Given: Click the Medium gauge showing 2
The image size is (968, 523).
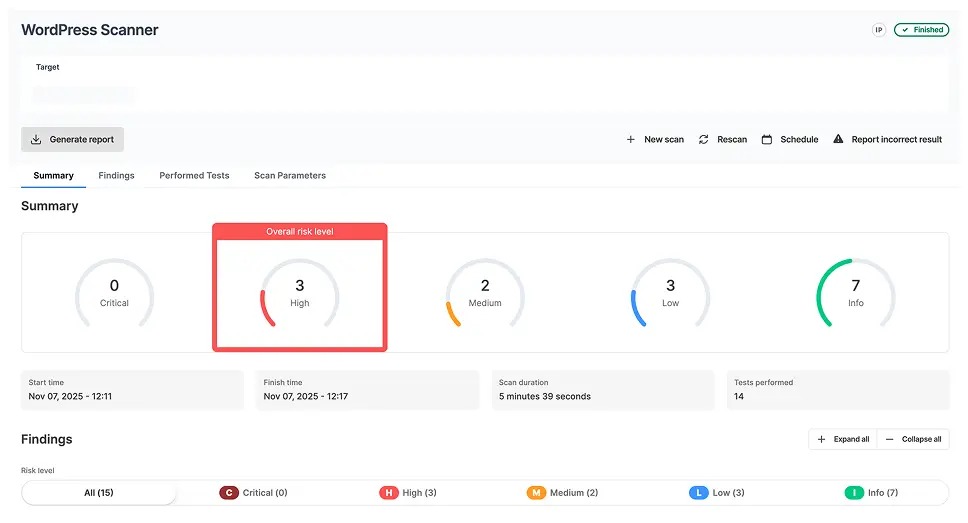Looking at the screenshot, I should click(485, 293).
